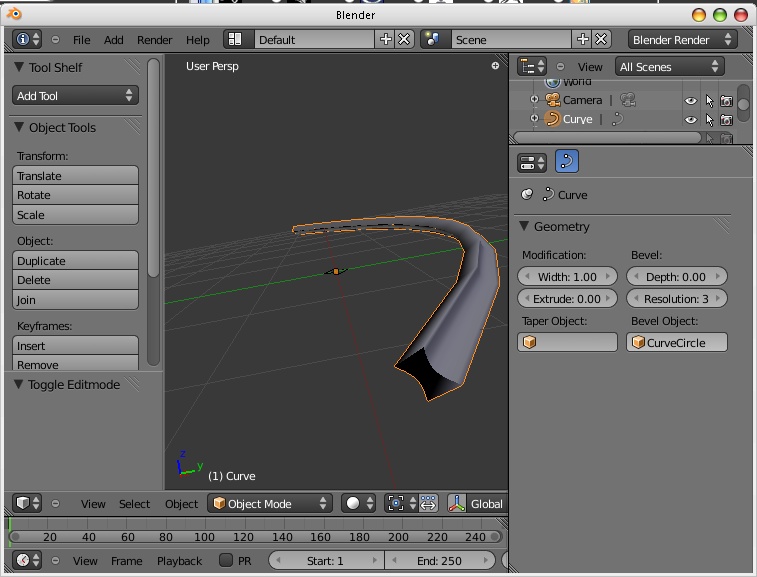
Task: Toggle Camera selectability arrow in outliner
Action: point(709,100)
